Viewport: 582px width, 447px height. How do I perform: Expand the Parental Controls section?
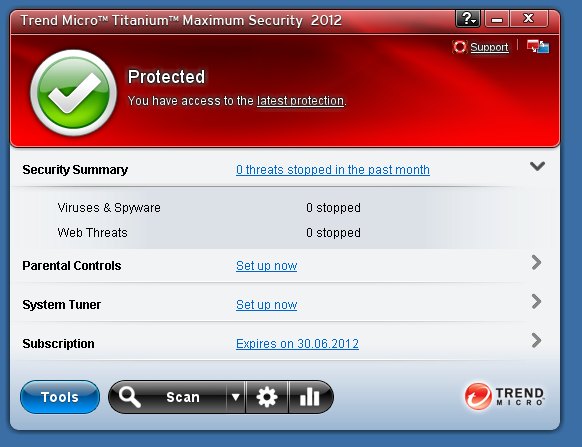click(536, 262)
